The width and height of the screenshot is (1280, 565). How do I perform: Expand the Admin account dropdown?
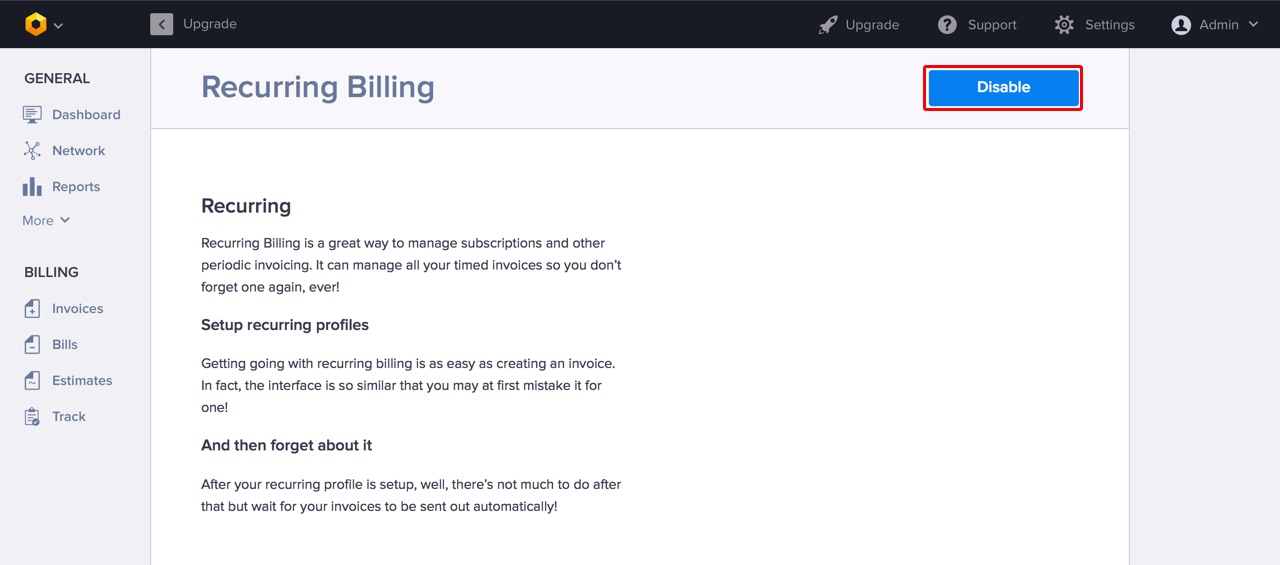(1253, 25)
